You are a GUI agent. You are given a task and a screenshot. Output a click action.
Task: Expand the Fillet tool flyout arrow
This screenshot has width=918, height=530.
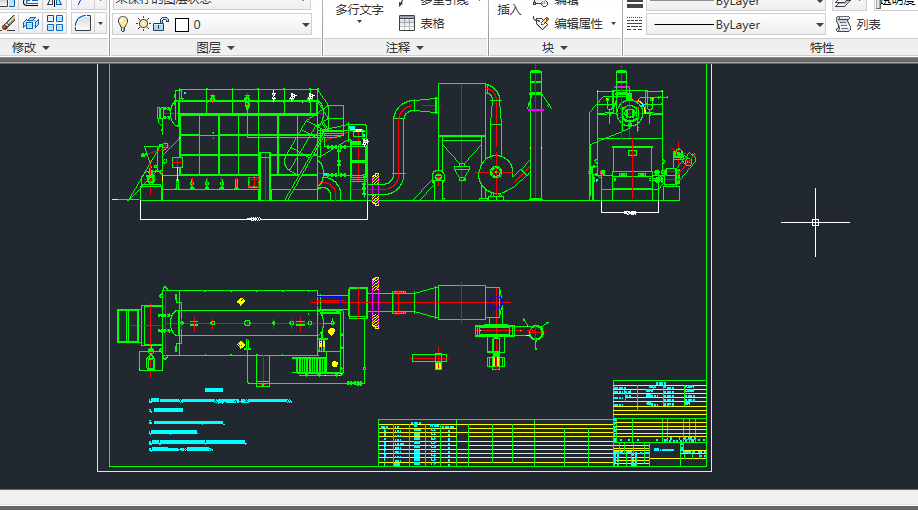click(100, 23)
